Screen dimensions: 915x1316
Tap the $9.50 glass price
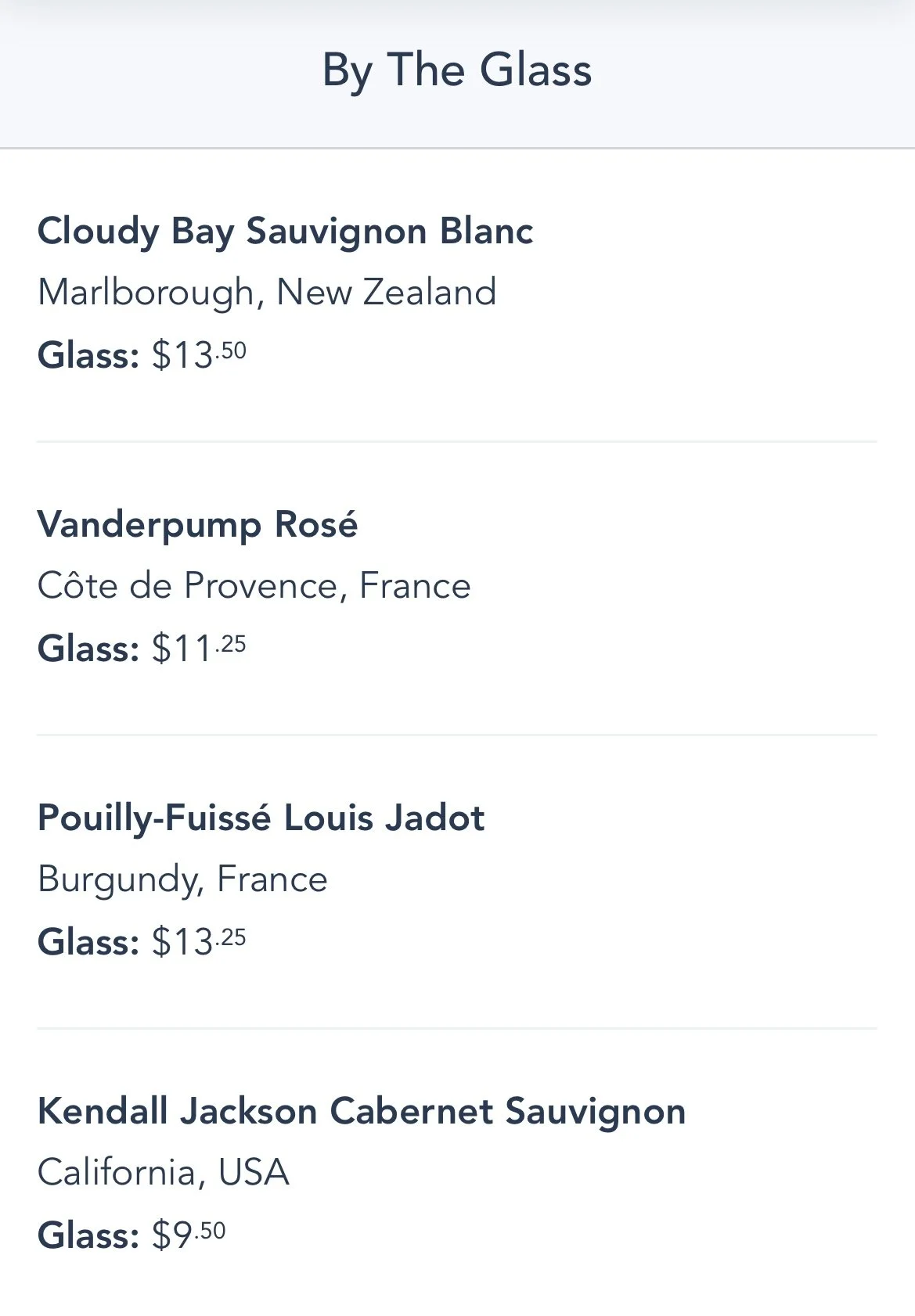point(189,1235)
